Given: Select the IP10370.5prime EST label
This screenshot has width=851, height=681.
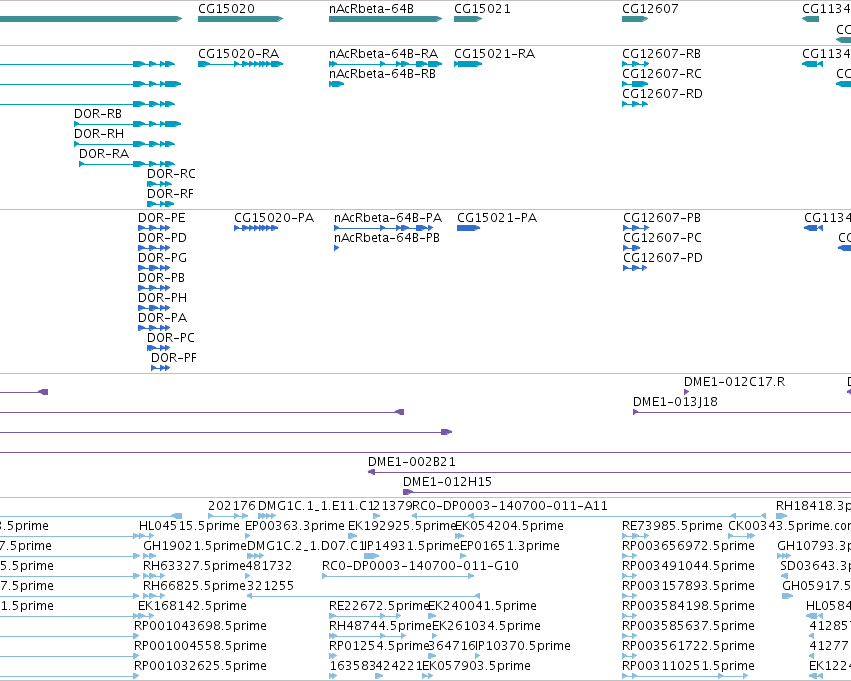Looking at the screenshot, I should pyautogui.click(x=523, y=647).
